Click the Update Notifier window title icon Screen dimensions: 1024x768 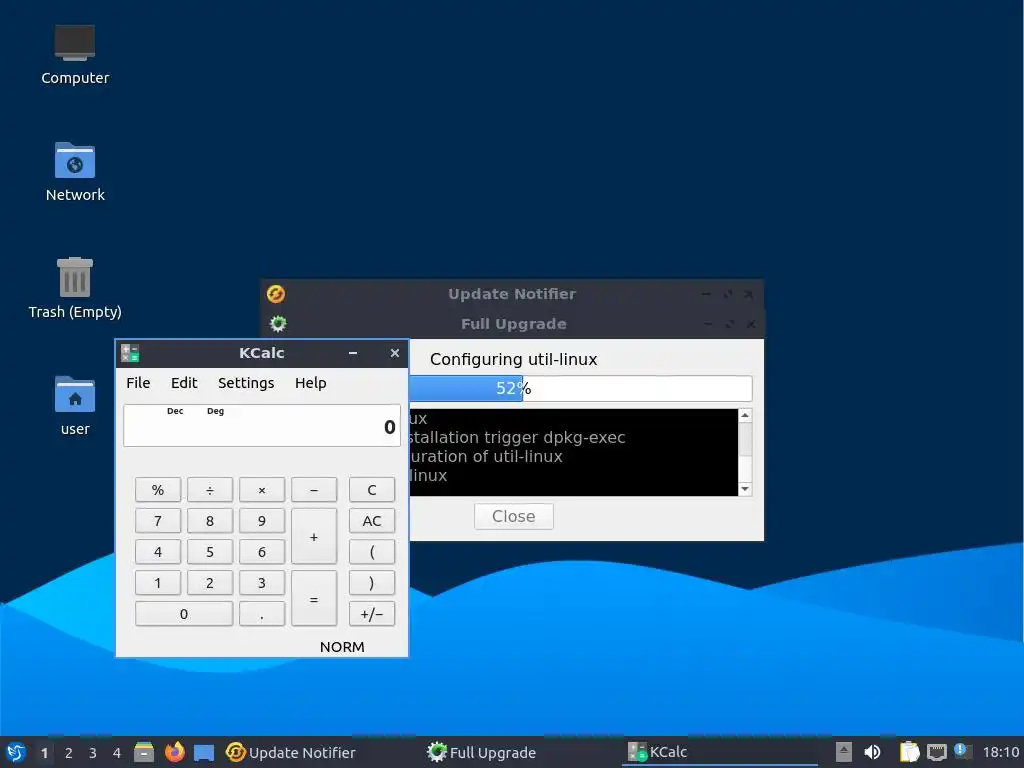coord(276,294)
